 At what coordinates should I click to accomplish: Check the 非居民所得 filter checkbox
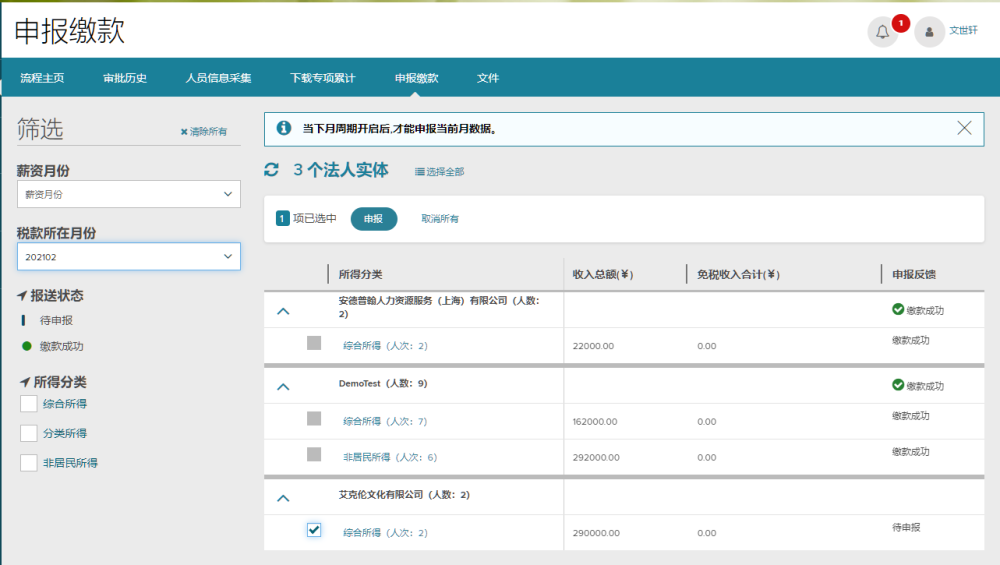pyautogui.click(x=29, y=462)
